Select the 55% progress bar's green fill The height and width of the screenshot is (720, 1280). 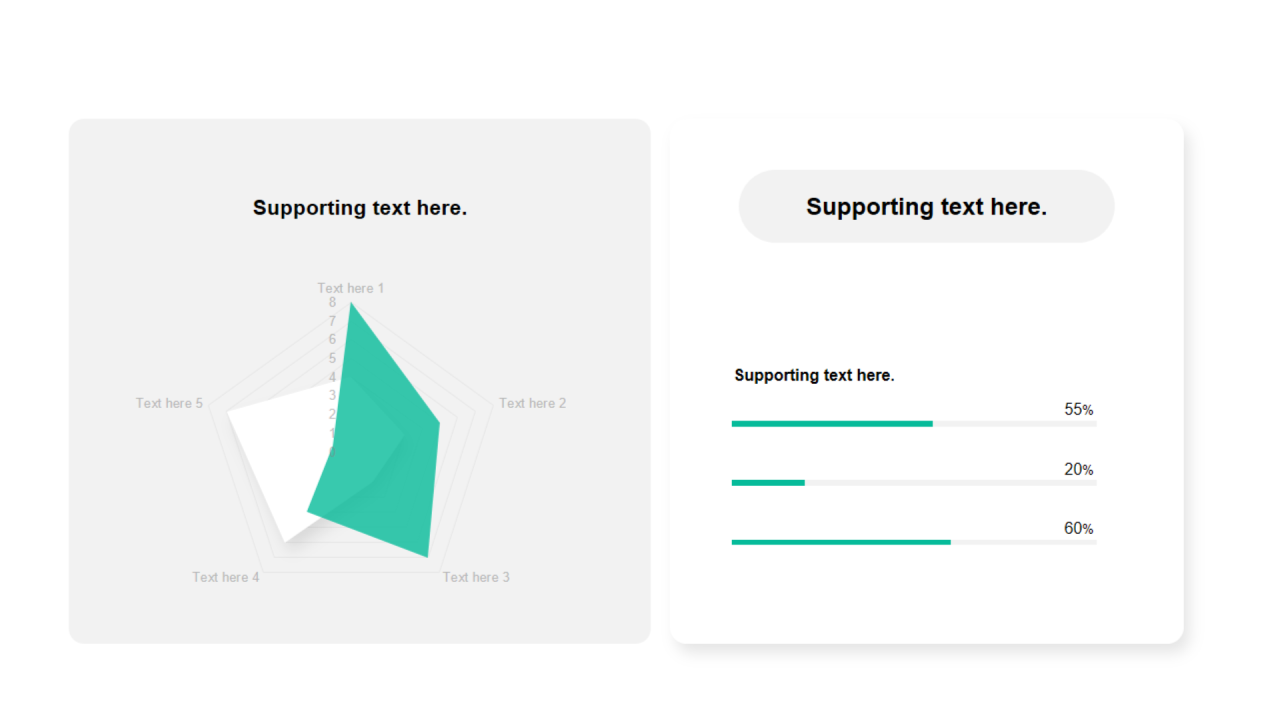832,424
